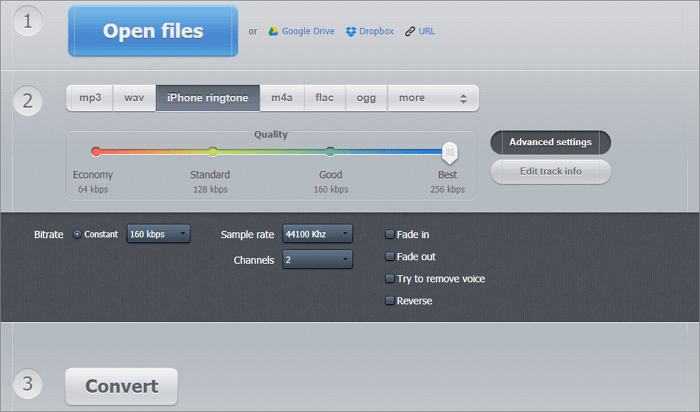Screen dimensions: 700x412
Task: Click the Open files button
Action: pos(153,32)
